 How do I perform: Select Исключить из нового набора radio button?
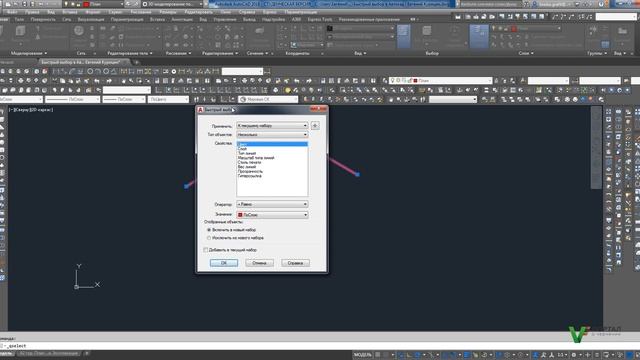click(209, 238)
